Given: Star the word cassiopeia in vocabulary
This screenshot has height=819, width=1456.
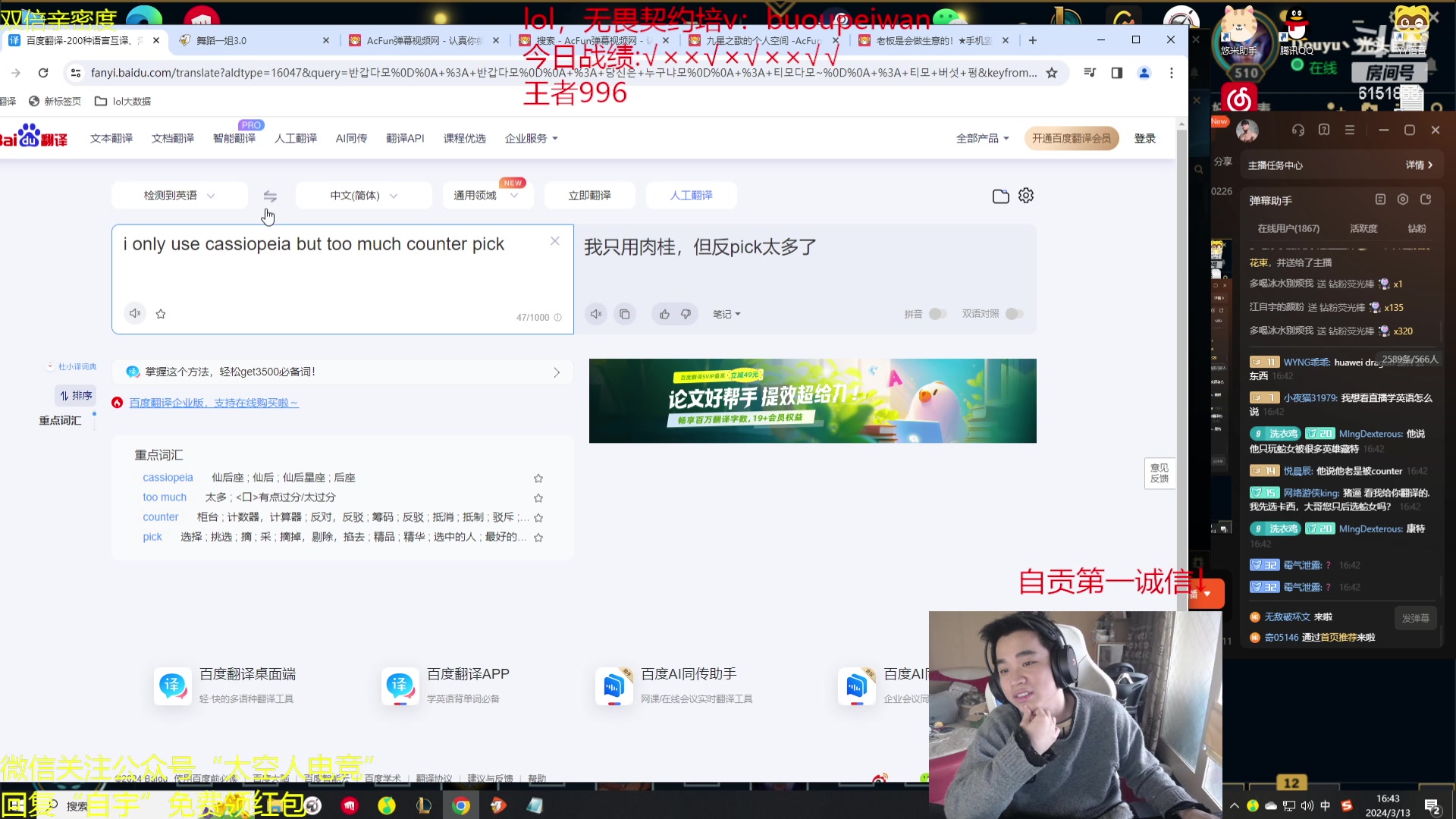Looking at the screenshot, I should point(538,478).
